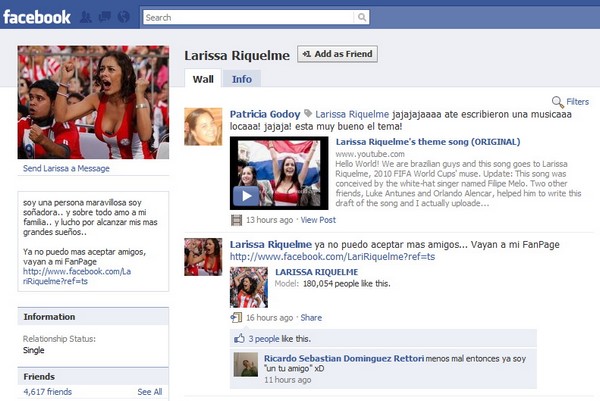Click the Larissa Riquelme profile name heading
The height and width of the screenshot is (401, 600).
pos(237,55)
